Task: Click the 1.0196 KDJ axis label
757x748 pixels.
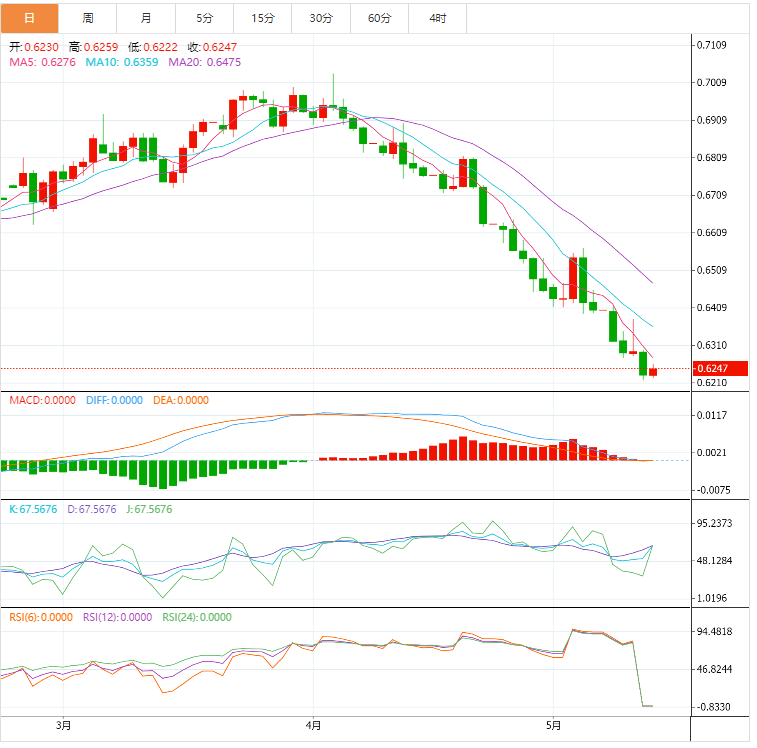Action: (712, 599)
